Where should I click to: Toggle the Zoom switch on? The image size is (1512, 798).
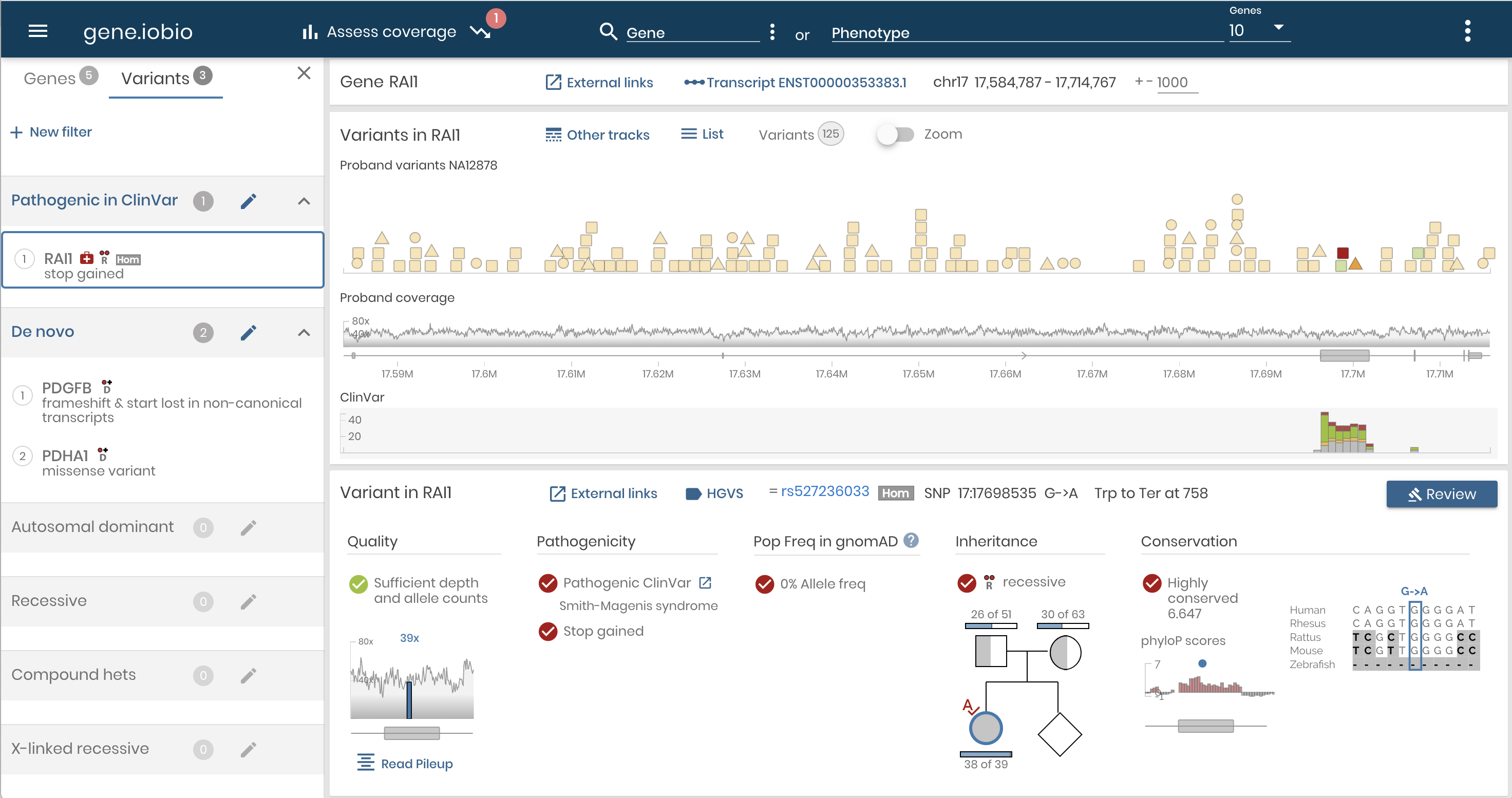pyautogui.click(x=895, y=135)
